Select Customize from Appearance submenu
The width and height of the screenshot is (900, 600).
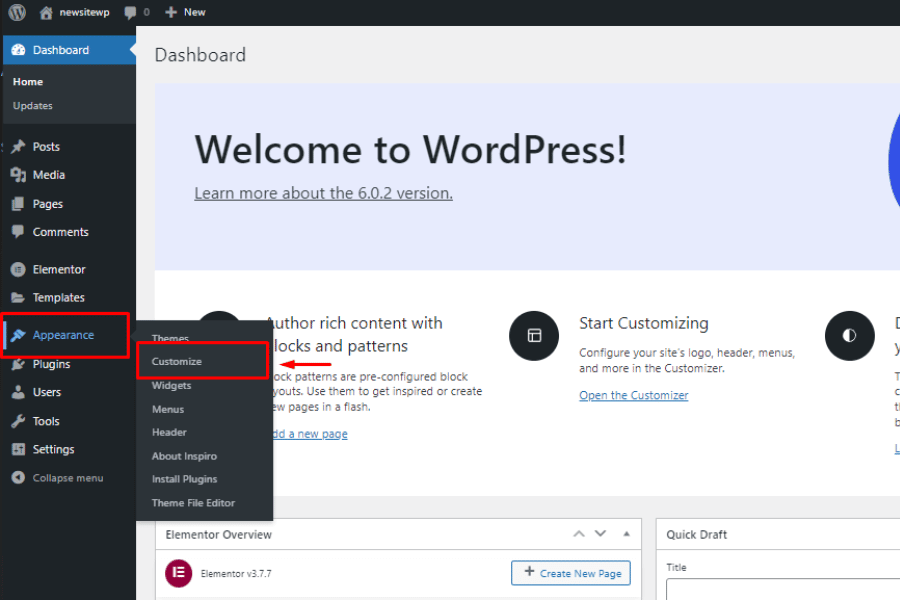point(177,362)
